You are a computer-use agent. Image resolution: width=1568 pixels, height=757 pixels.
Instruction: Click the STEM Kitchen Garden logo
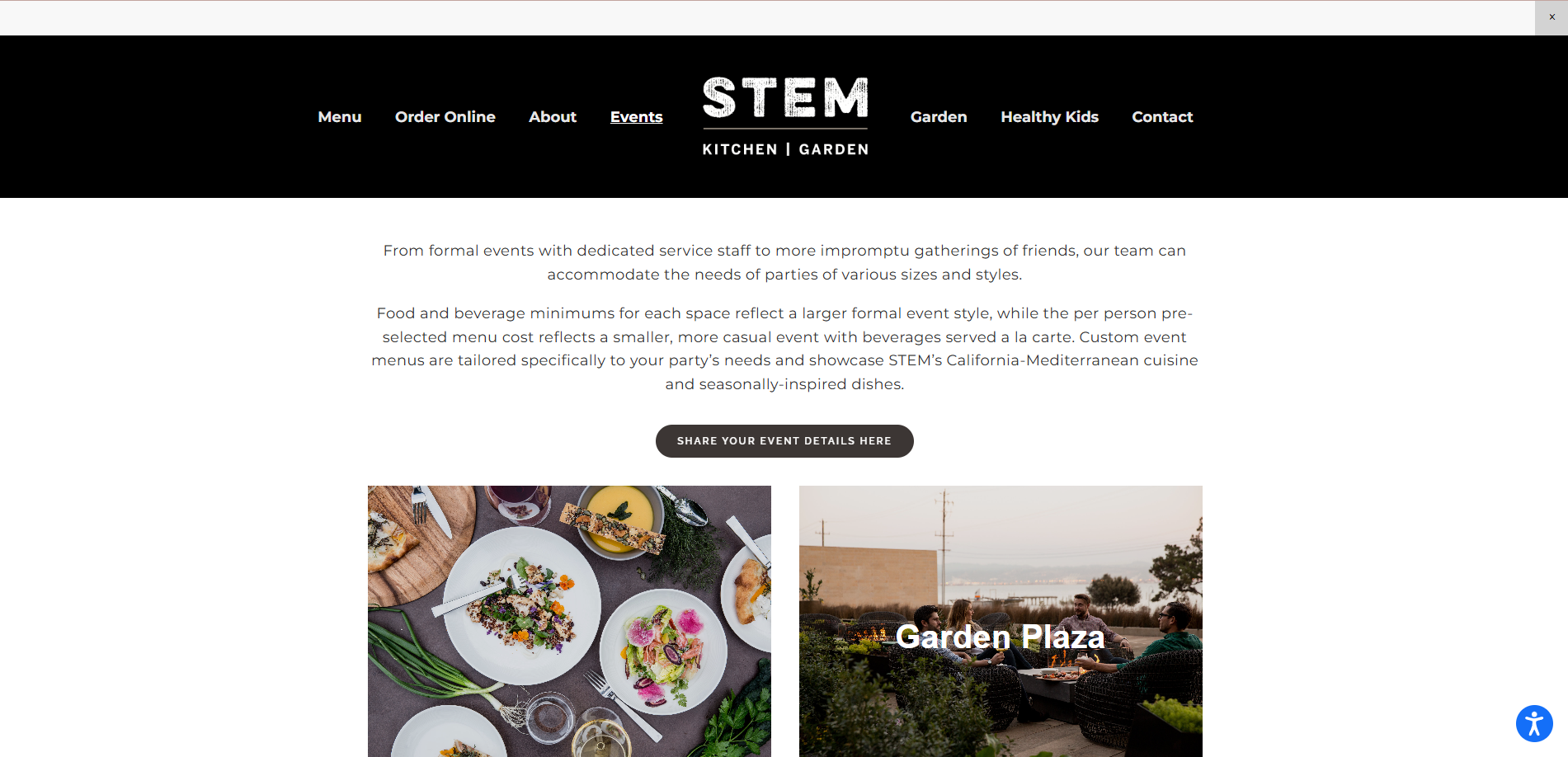pyautogui.click(x=785, y=116)
